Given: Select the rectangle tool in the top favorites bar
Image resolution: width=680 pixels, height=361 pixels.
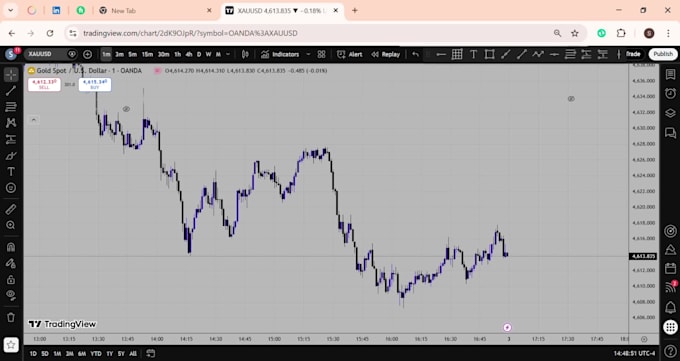Looking at the screenshot, I should click(x=490, y=54).
